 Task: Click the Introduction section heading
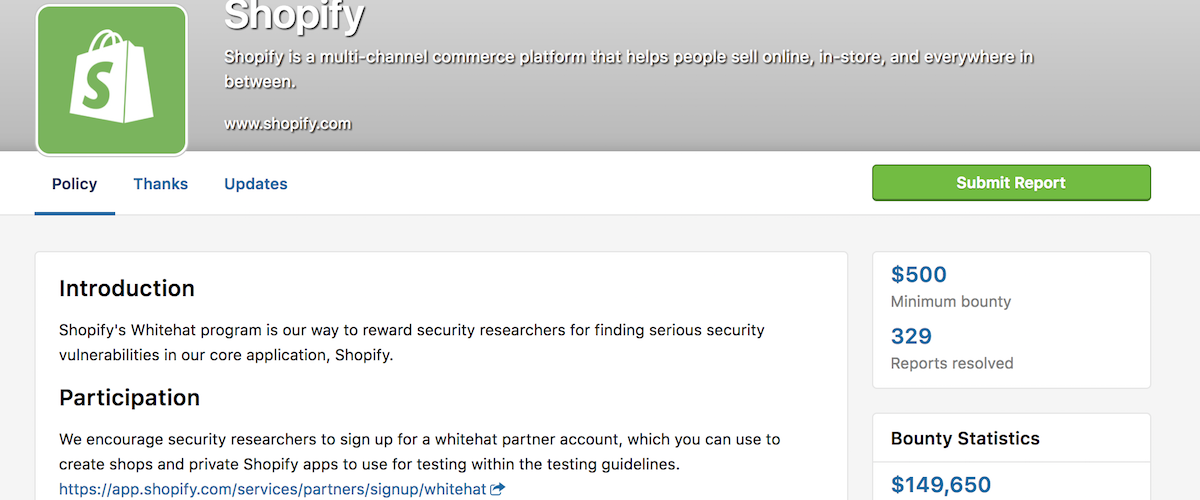(127, 289)
